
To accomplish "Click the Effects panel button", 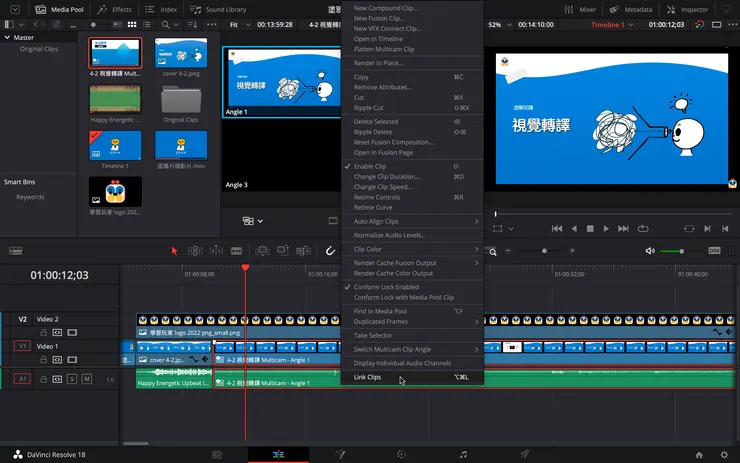I will pos(114,9).
